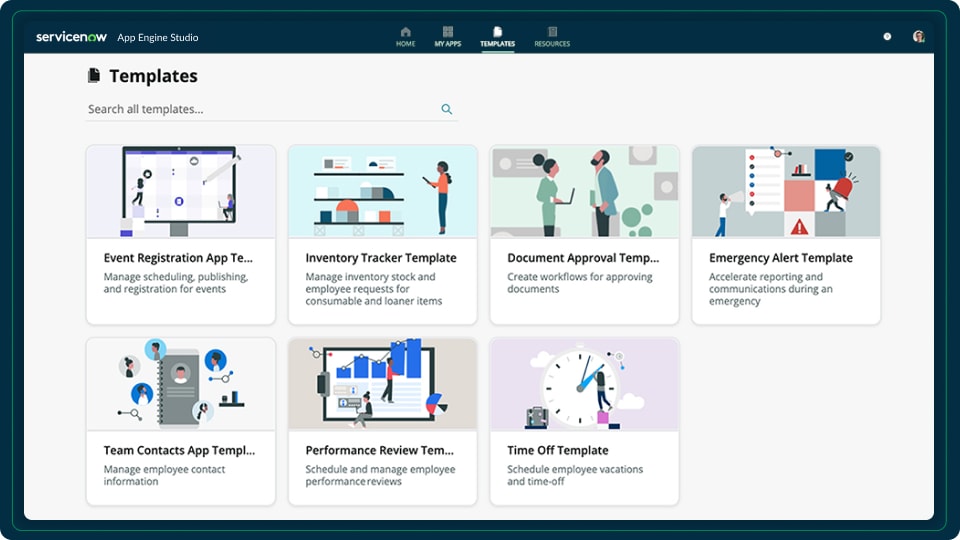
Task: Select the Document Approval template title
Action: coord(583,258)
